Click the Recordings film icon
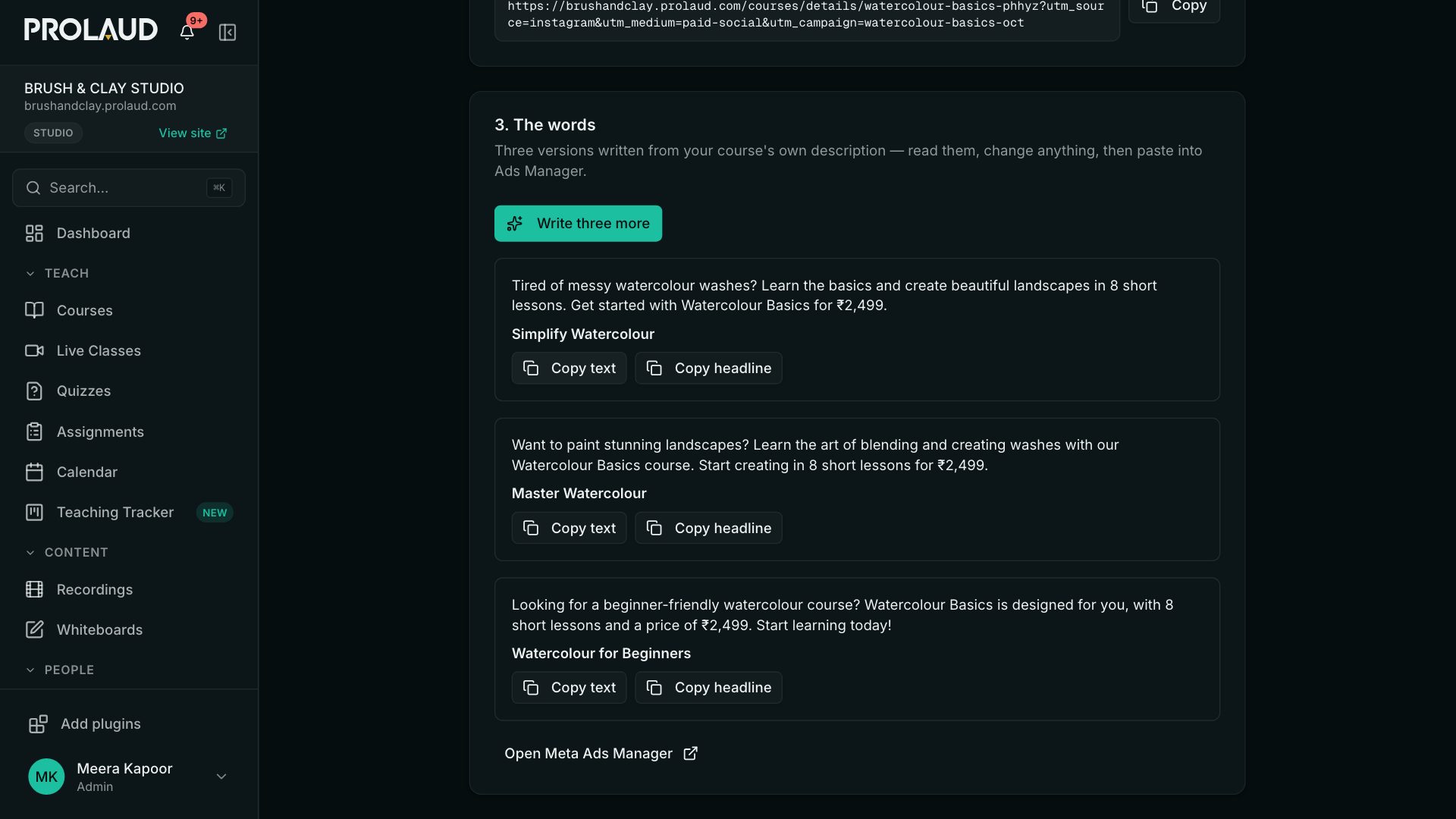 34,589
